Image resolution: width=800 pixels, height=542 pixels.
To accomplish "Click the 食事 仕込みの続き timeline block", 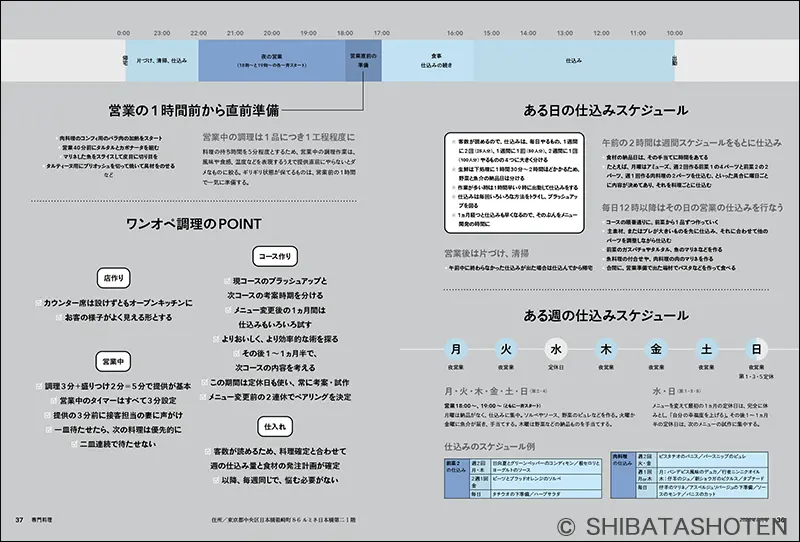I will point(428,60).
